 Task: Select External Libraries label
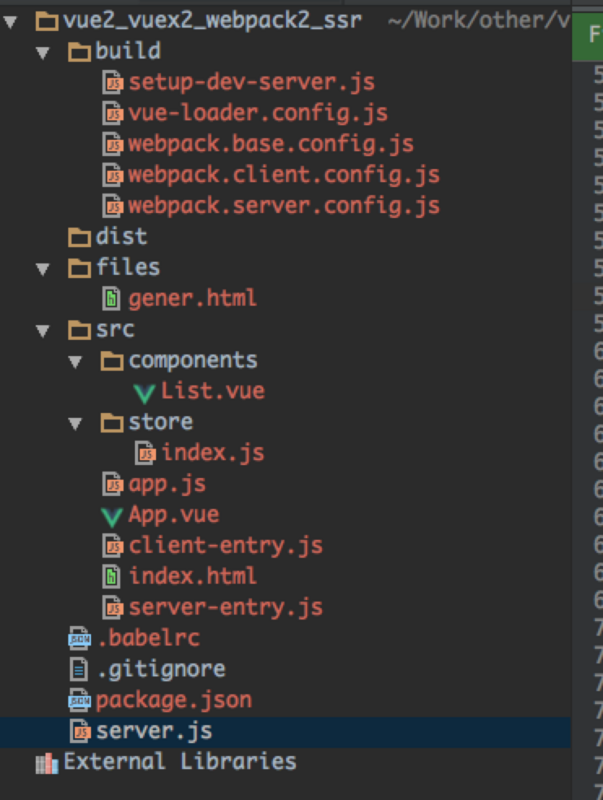click(x=180, y=762)
